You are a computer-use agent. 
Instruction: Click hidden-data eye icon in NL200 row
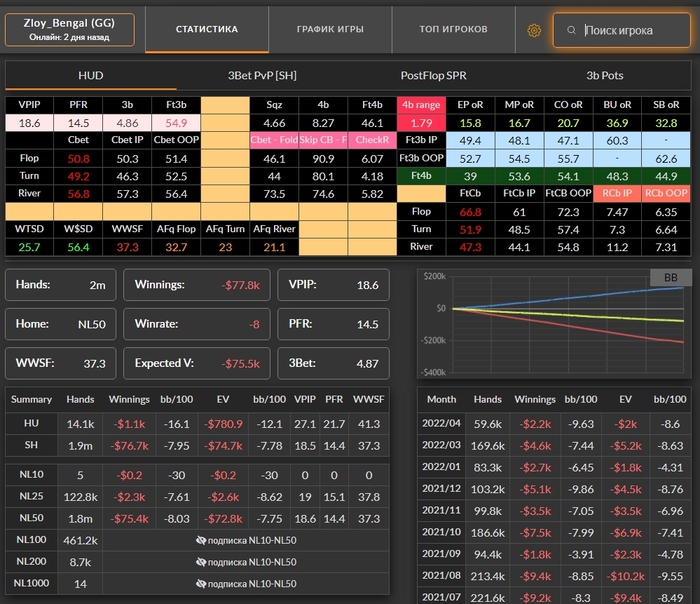tap(202, 562)
